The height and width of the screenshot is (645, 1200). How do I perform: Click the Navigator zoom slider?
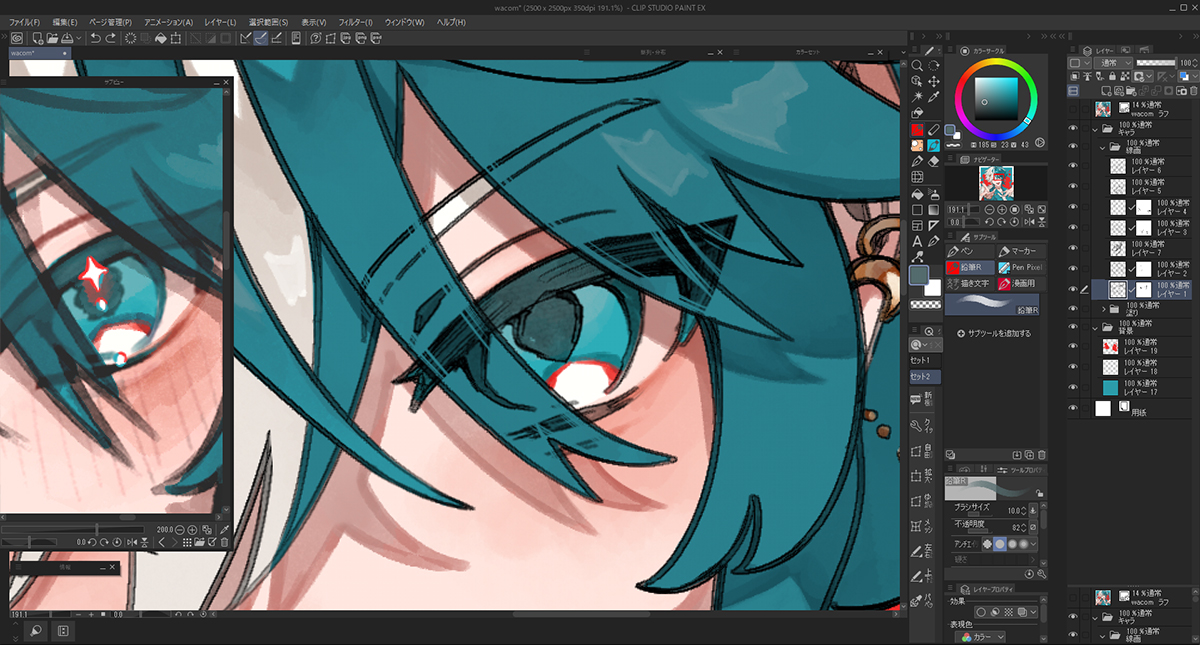click(962, 210)
